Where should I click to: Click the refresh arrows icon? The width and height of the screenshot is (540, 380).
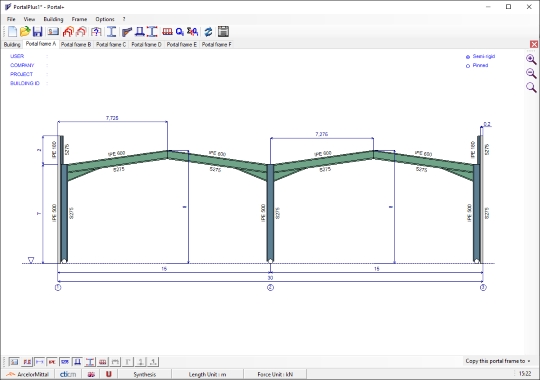[x=208, y=32]
